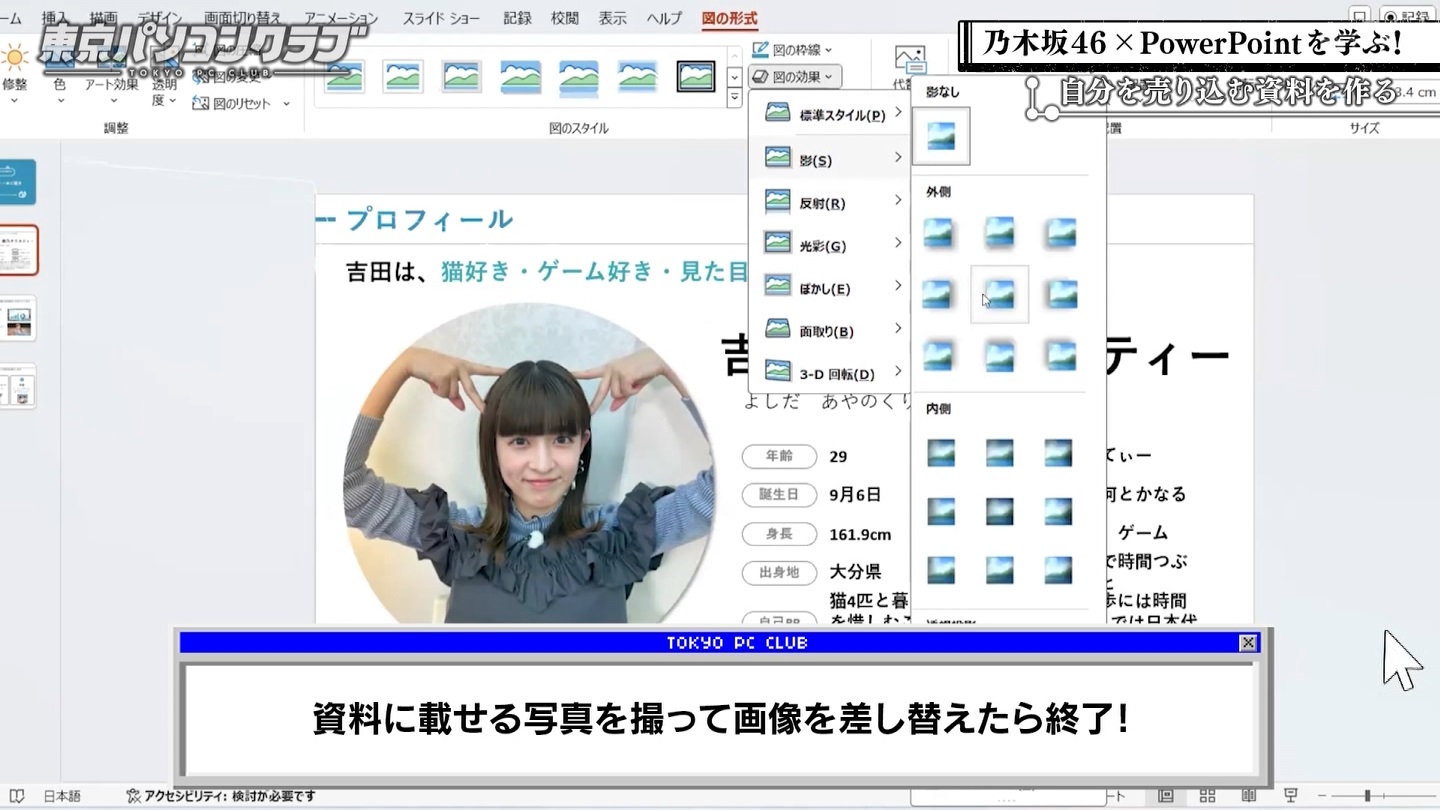This screenshot has height=810, width=1440.
Task: Apply the soft edge rectangle picture style
Action: coord(637,76)
